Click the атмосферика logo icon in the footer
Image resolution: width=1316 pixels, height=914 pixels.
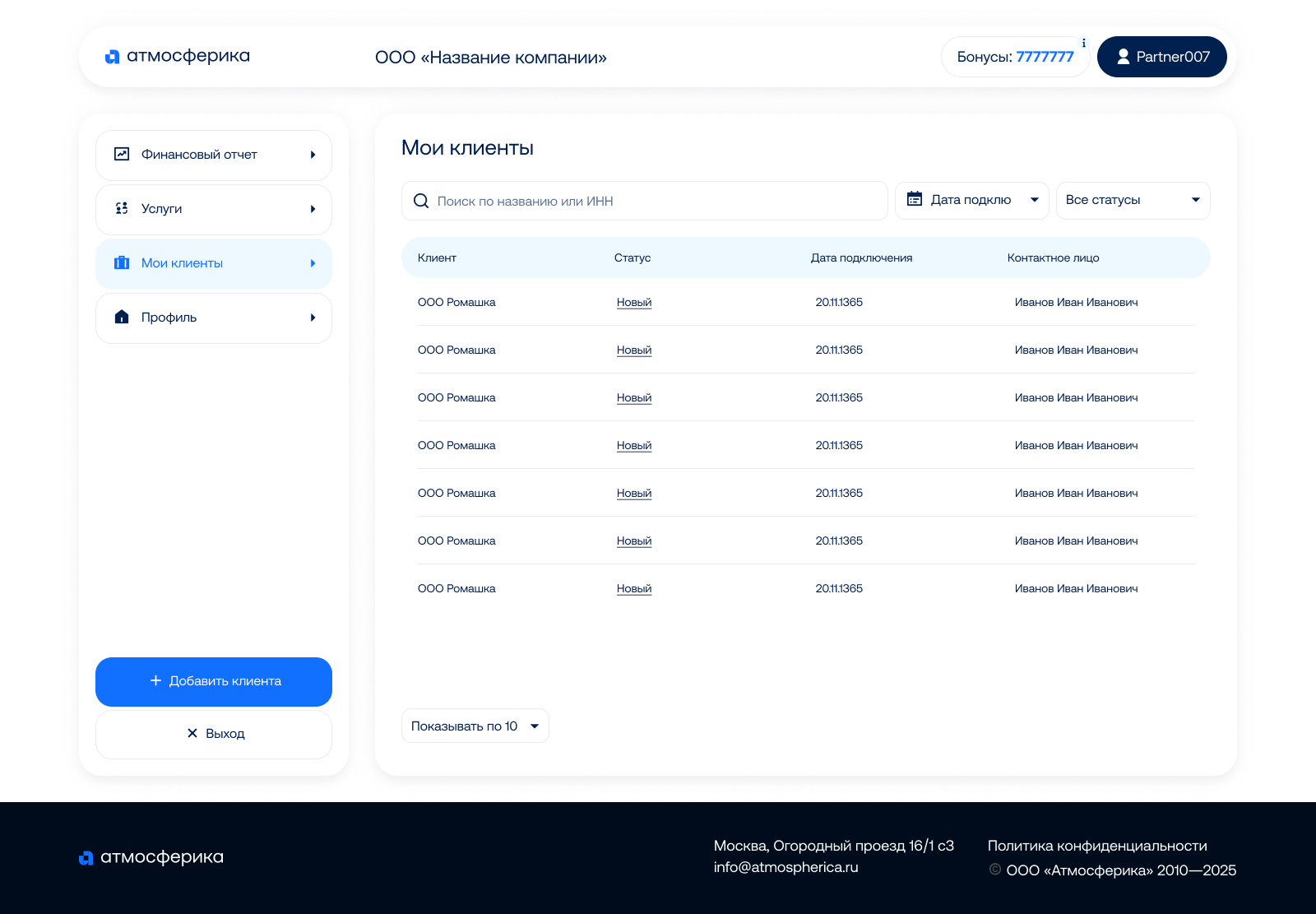point(86,858)
